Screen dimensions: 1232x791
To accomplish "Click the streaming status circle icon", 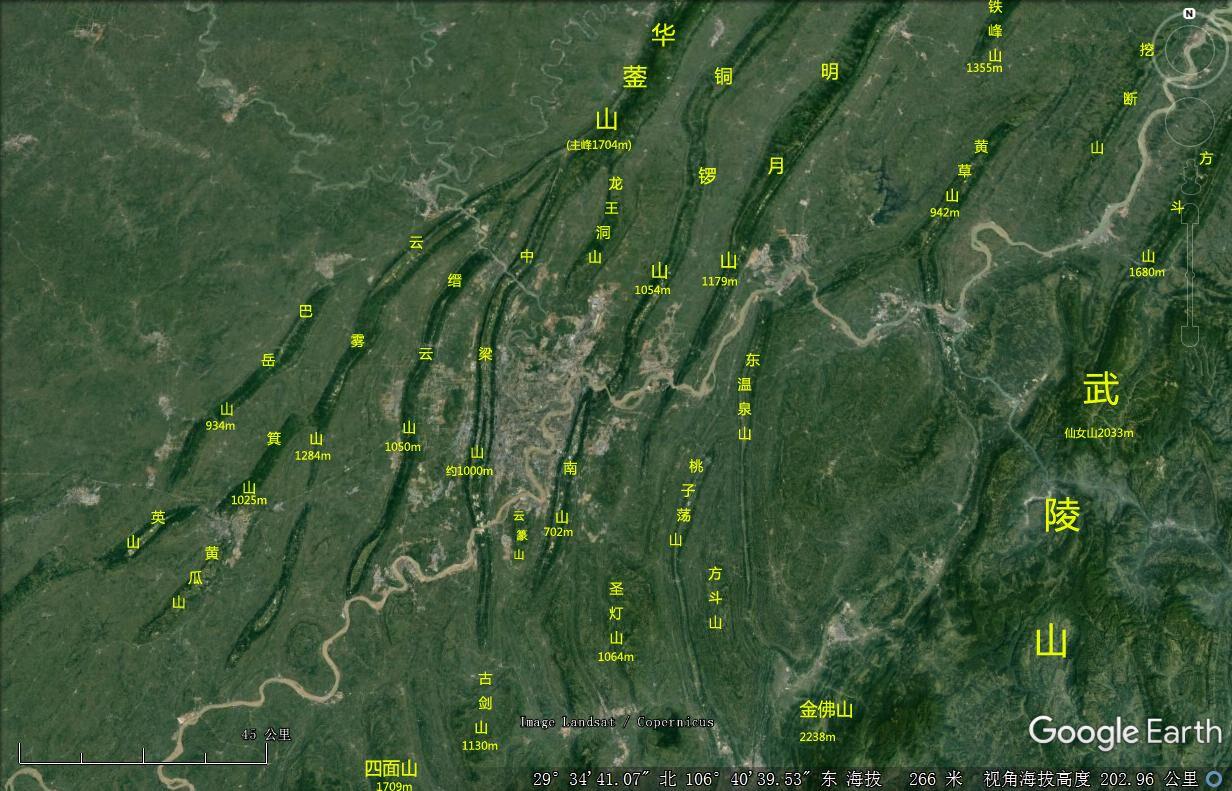I will (x=1214, y=779).
